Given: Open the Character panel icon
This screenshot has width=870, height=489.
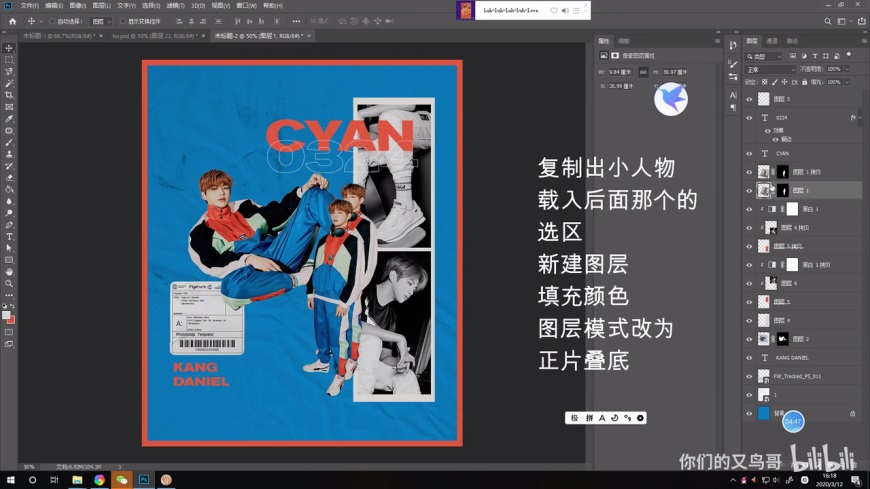Looking at the screenshot, I should click(733, 95).
